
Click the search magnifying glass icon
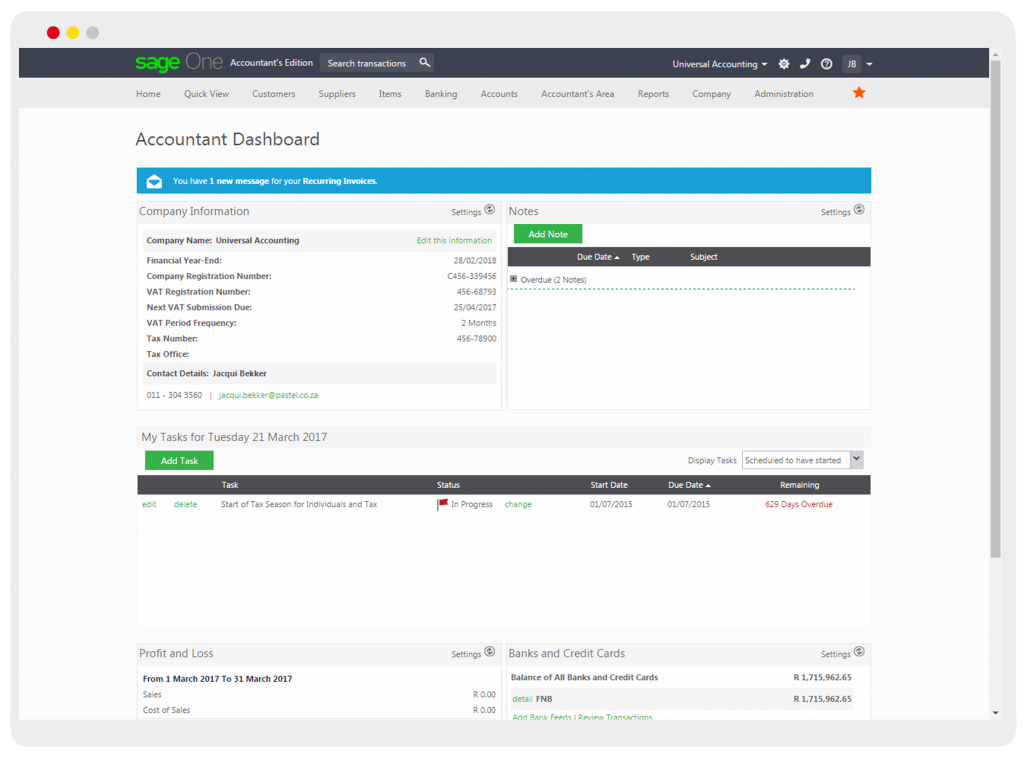pos(425,62)
